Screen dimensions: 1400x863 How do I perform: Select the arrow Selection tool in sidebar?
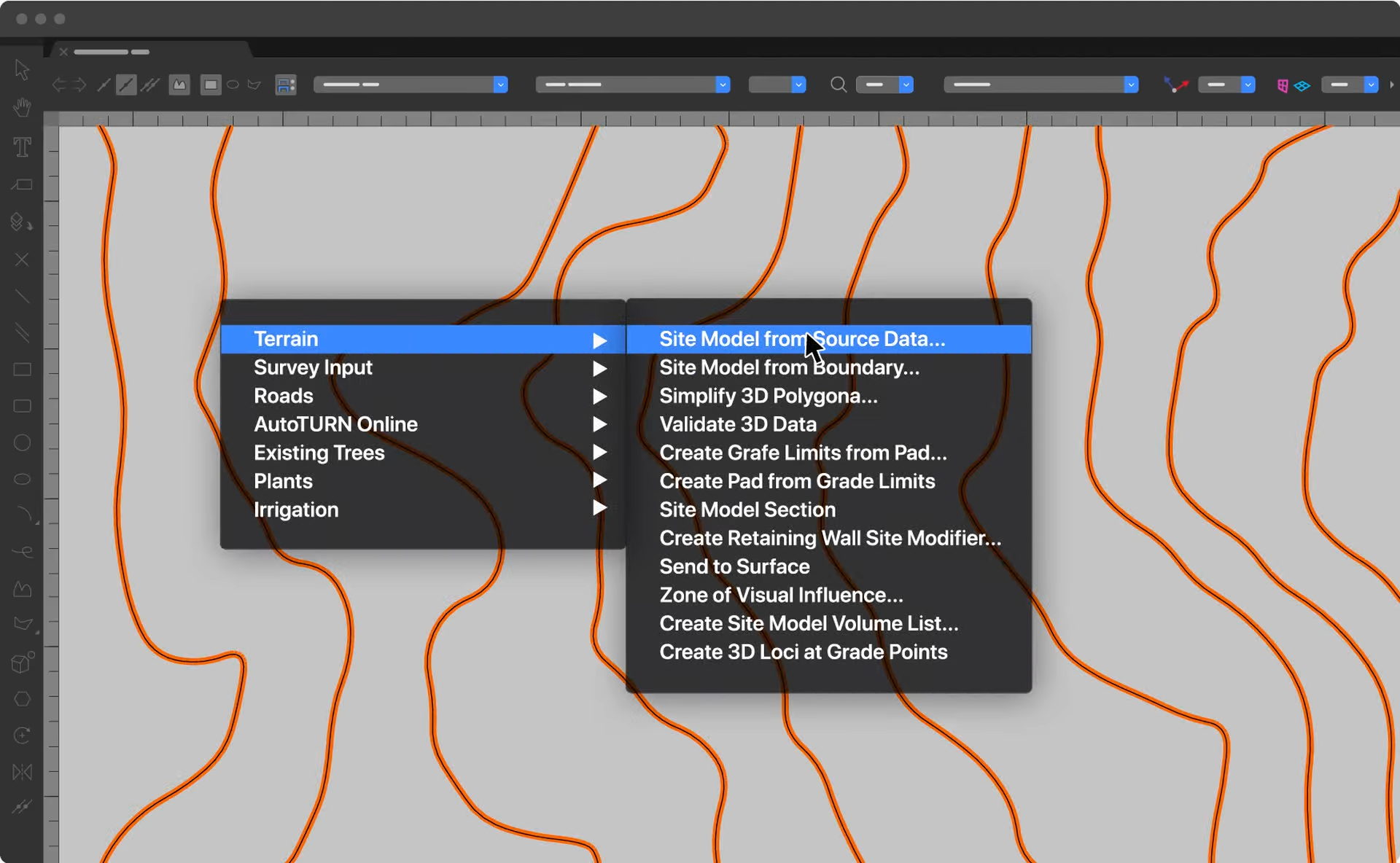(x=22, y=70)
